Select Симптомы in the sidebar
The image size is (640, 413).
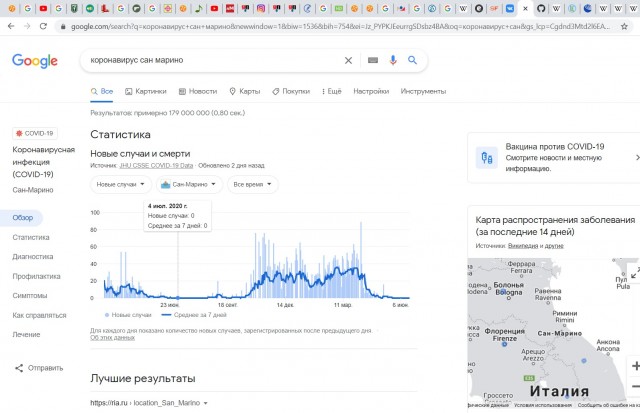click(29, 295)
